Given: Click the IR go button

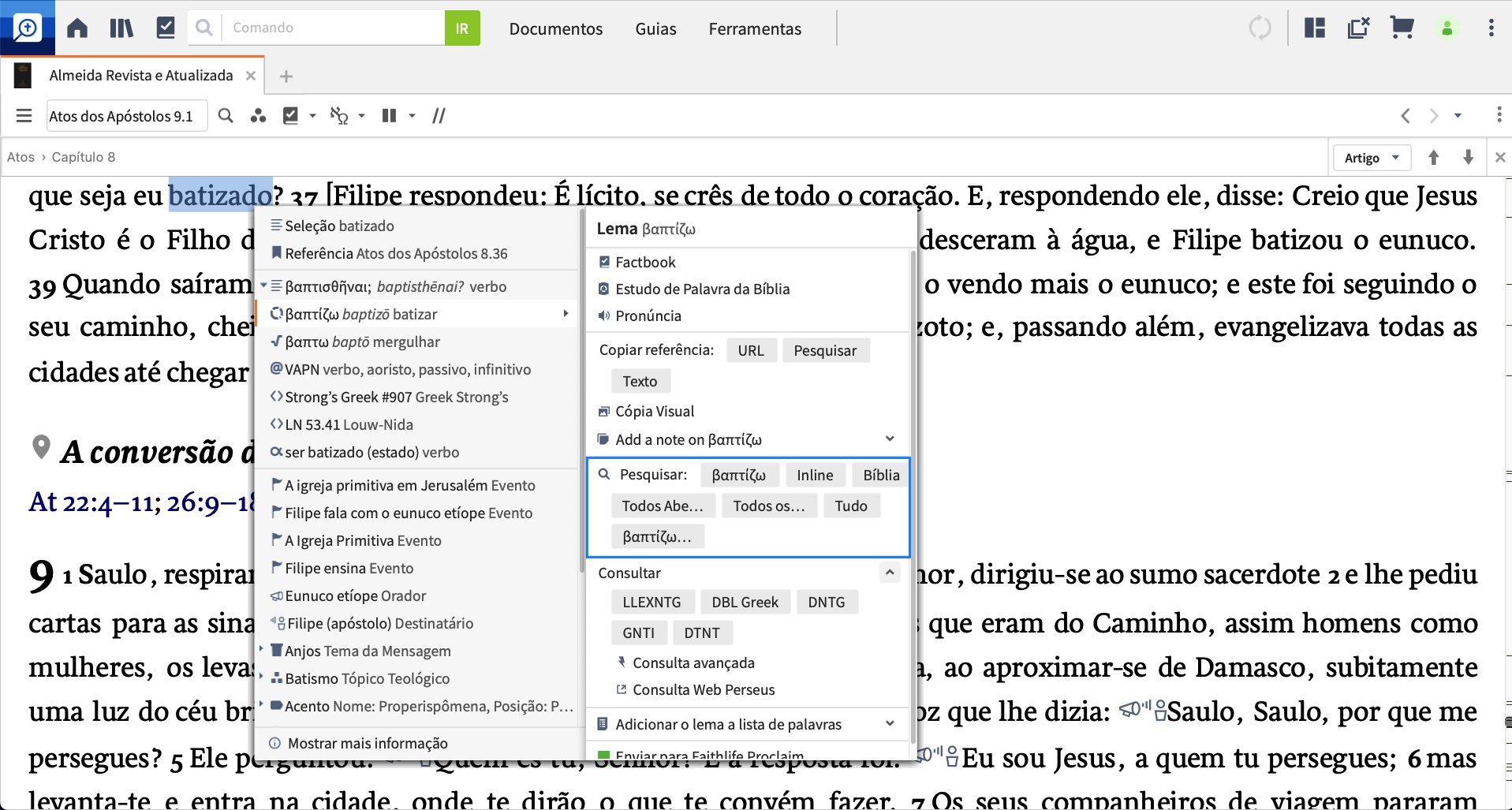Looking at the screenshot, I should tap(462, 28).
